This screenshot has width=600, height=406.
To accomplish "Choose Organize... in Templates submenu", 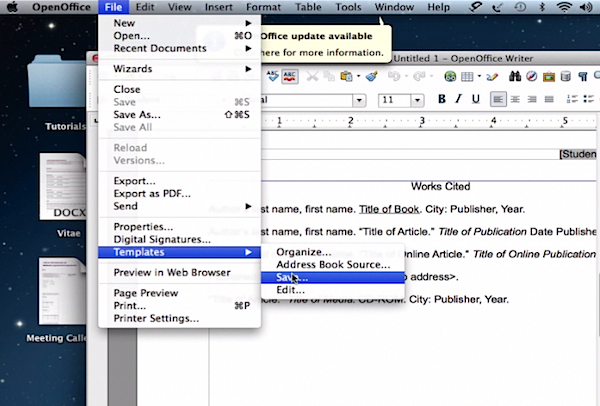I will (333, 252).
